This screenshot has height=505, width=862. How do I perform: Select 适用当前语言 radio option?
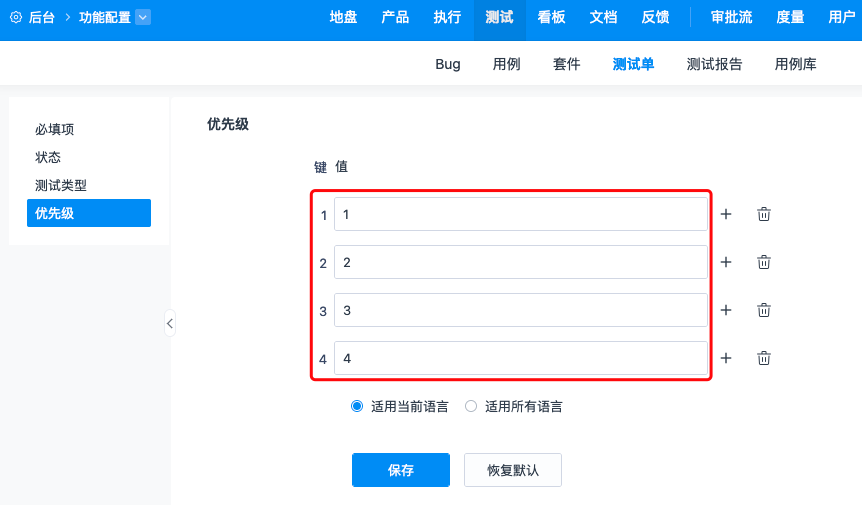click(x=357, y=406)
